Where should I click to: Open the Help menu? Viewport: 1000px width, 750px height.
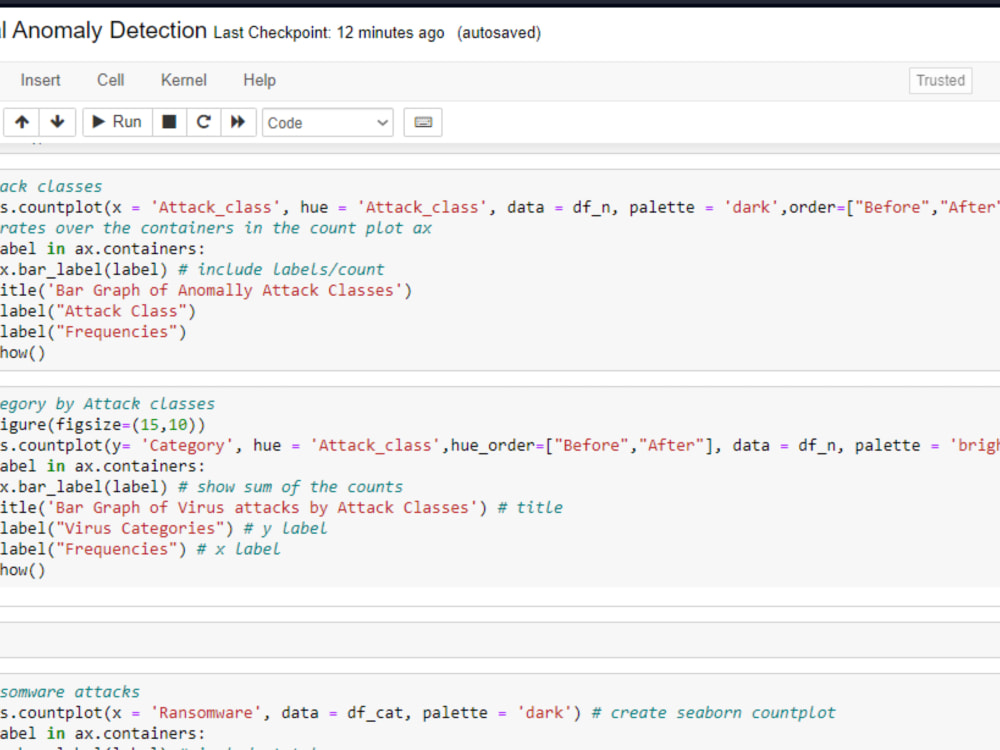tap(259, 80)
